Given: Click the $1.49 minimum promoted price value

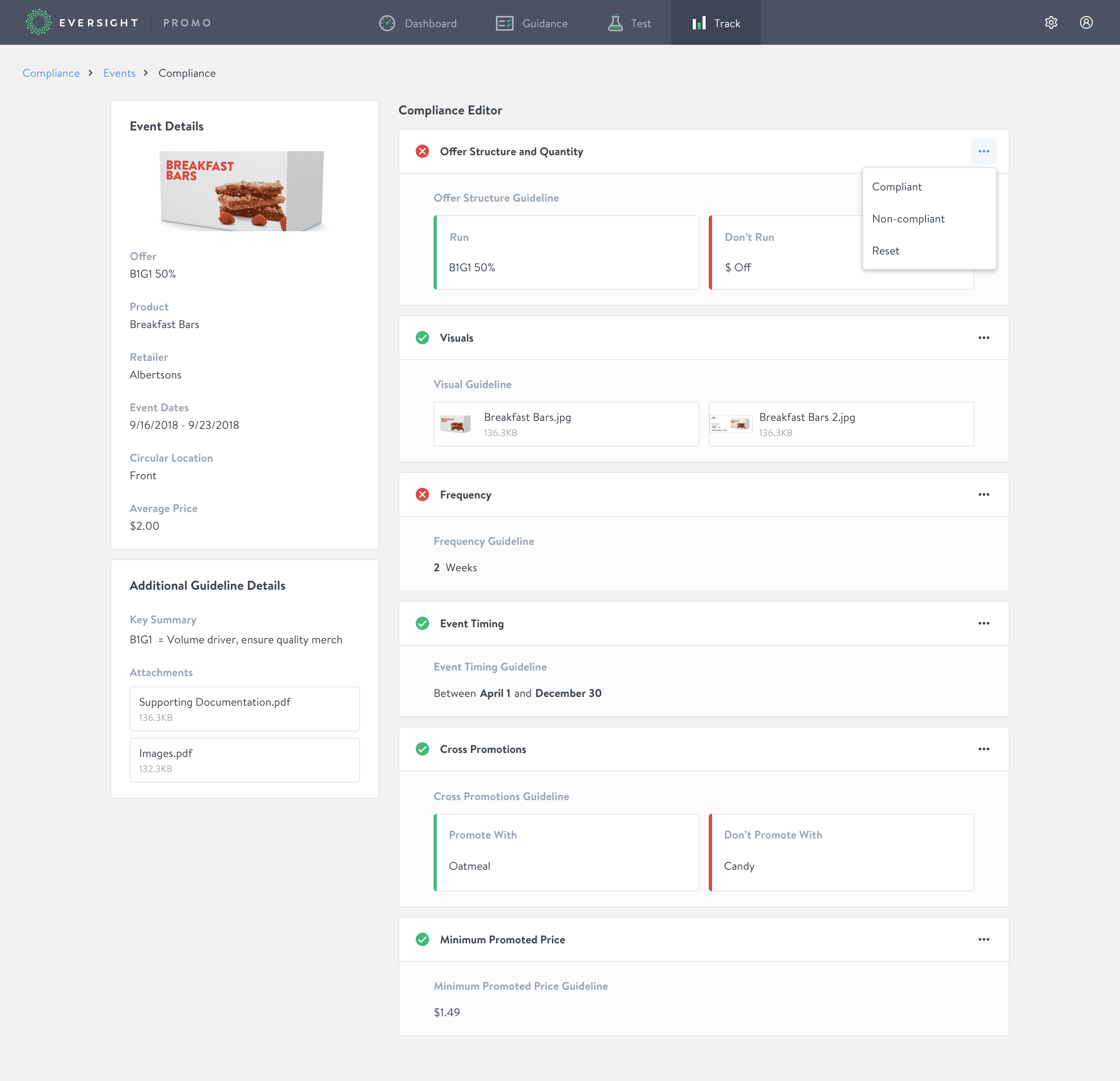Looking at the screenshot, I should pos(446,1012).
